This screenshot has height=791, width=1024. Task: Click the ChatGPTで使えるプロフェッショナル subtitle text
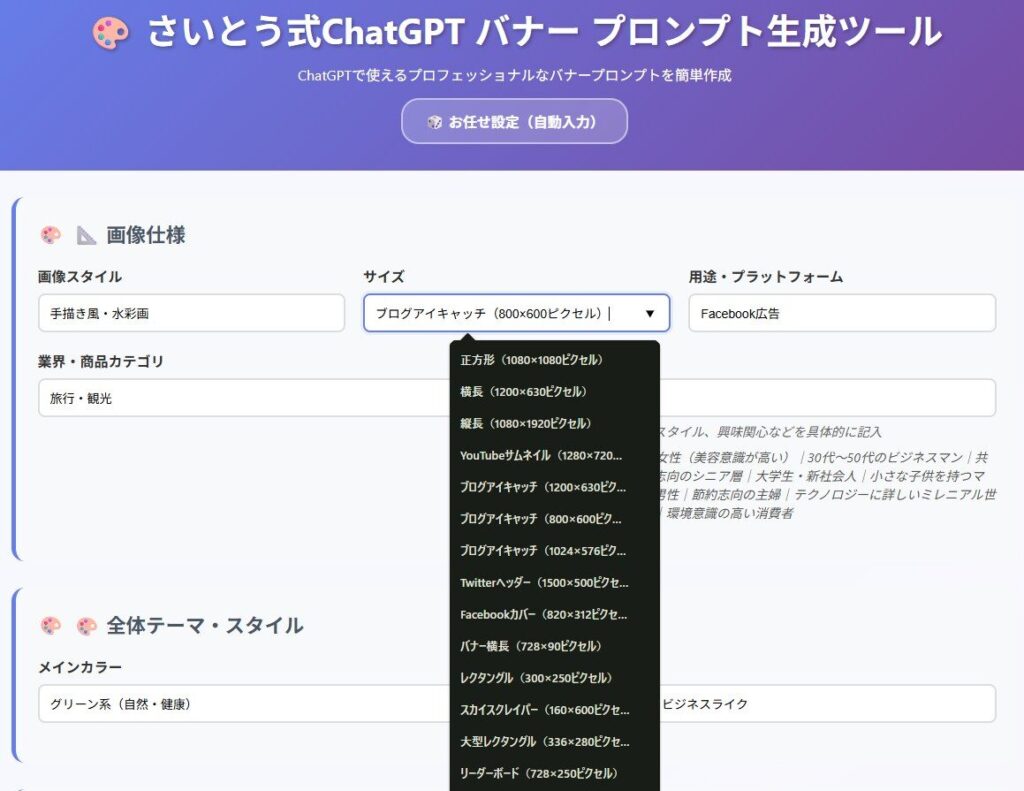pyautogui.click(x=515, y=76)
